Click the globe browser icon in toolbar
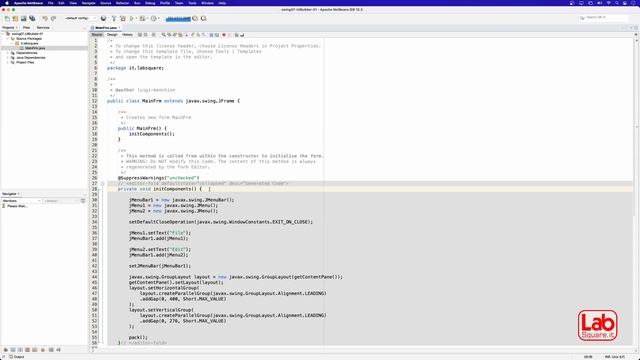Viewport: 640px width, 360px height. [103, 18]
